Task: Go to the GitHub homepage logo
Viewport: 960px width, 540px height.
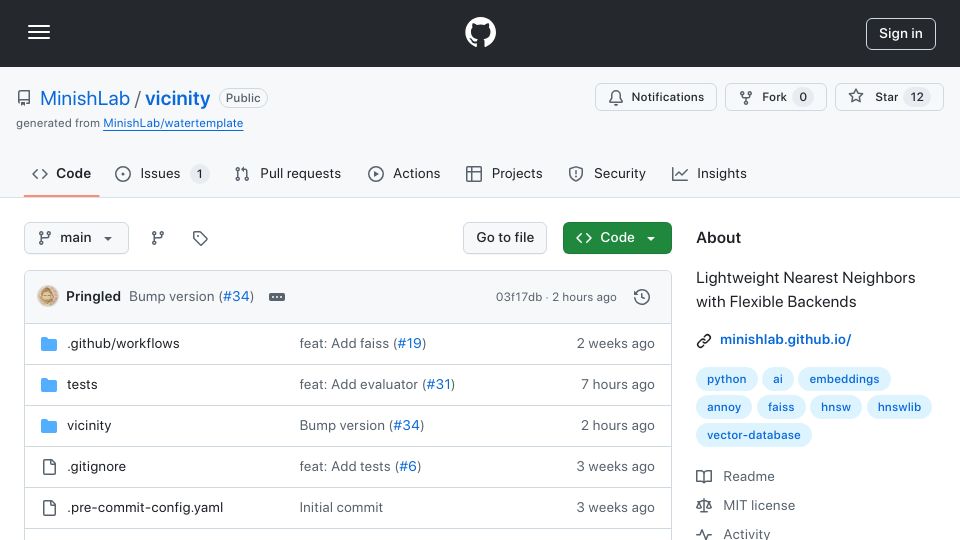Action: (x=480, y=32)
